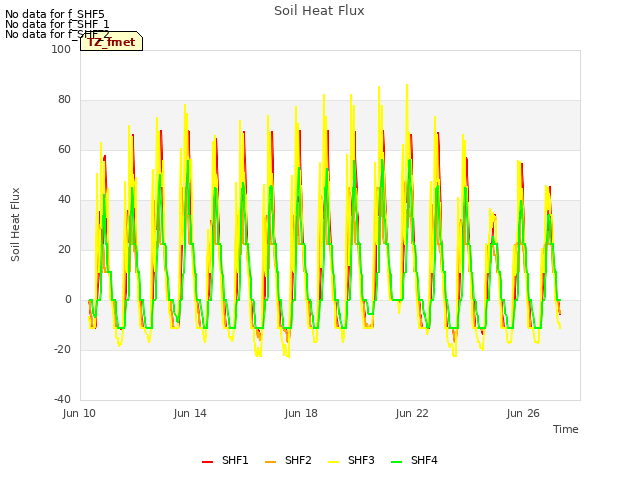Click the SHF2 orange legend swatch
Viewport: 640px width, 480px height.
270,462
